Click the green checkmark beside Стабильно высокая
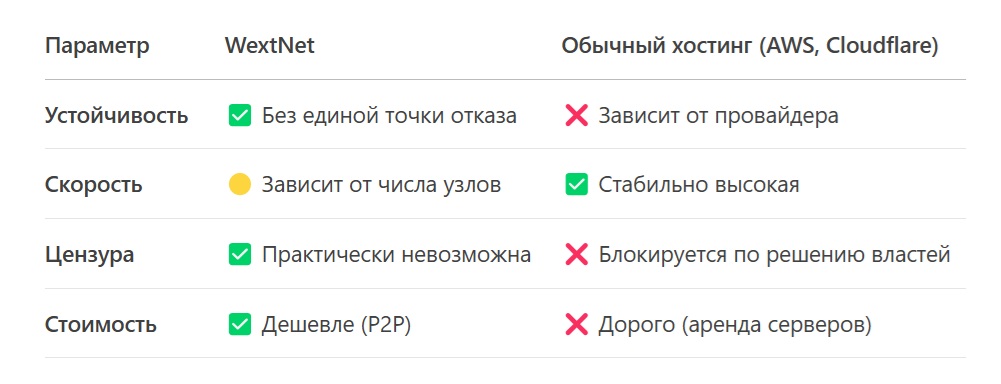 click(x=576, y=185)
